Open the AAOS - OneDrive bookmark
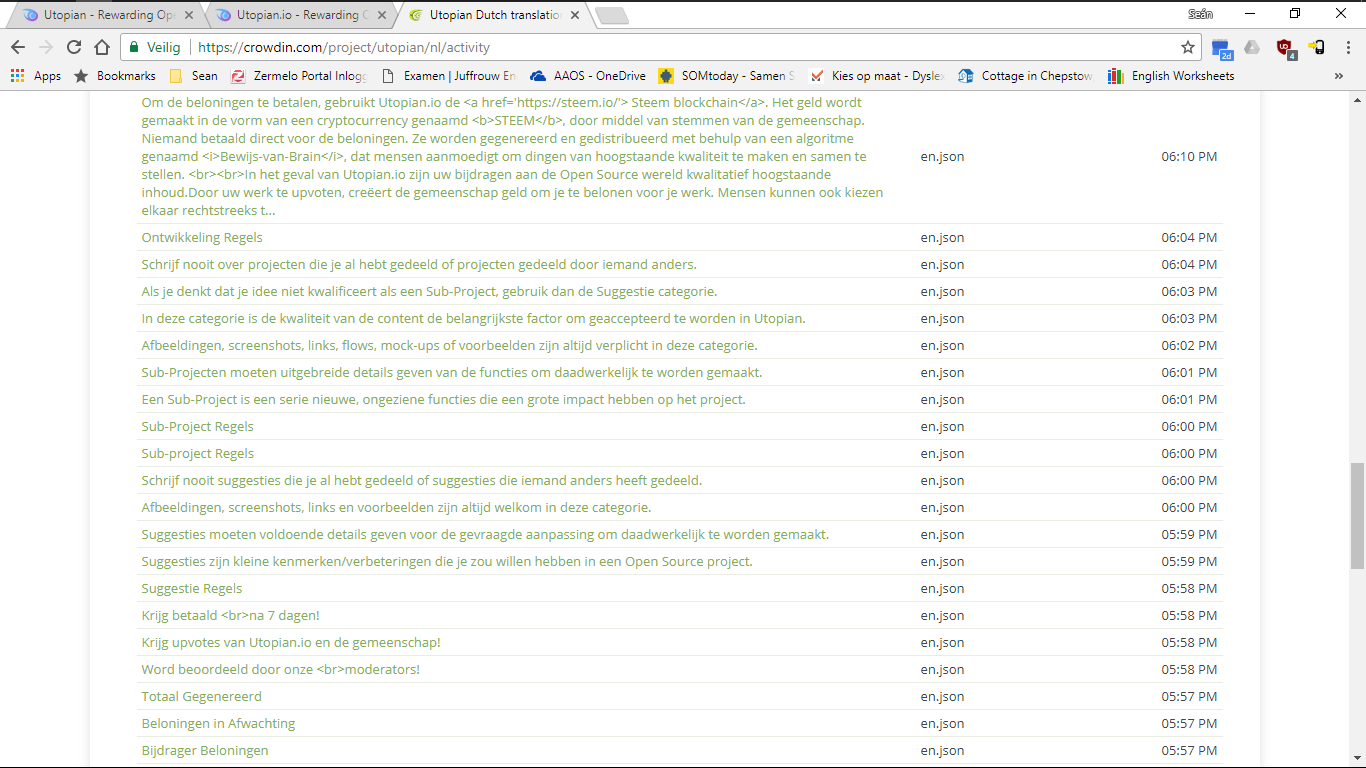The width and height of the screenshot is (1366, 768). tap(588, 76)
